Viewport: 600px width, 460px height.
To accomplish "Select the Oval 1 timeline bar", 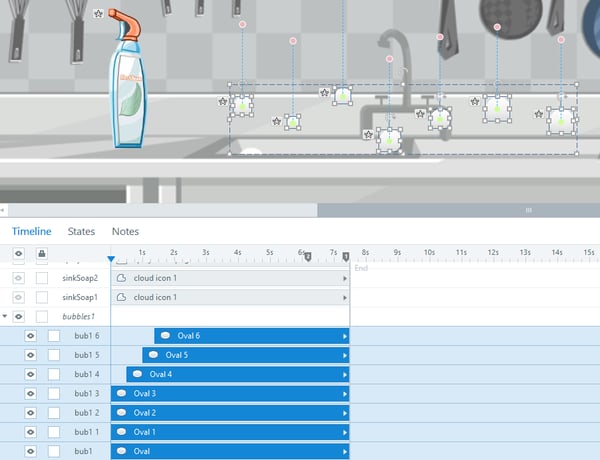I will click(x=230, y=432).
